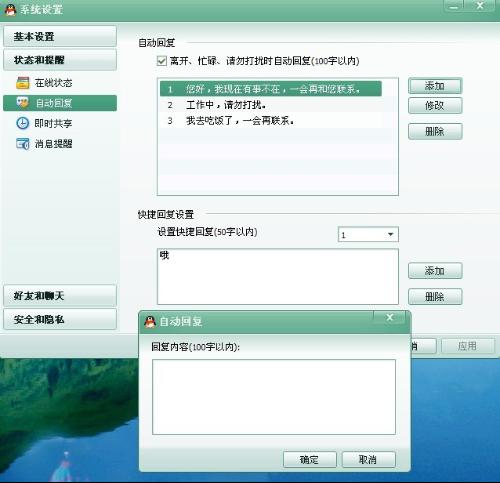This screenshot has height=483, width=500.
Task: Select reply 2 工作中，请勿打扰
Action: click(271, 105)
